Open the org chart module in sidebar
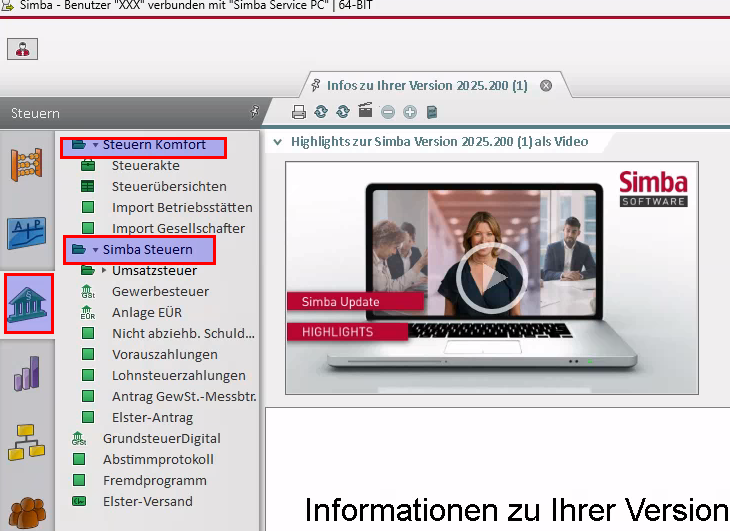The height and width of the screenshot is (531, 730). coord(27,442)
